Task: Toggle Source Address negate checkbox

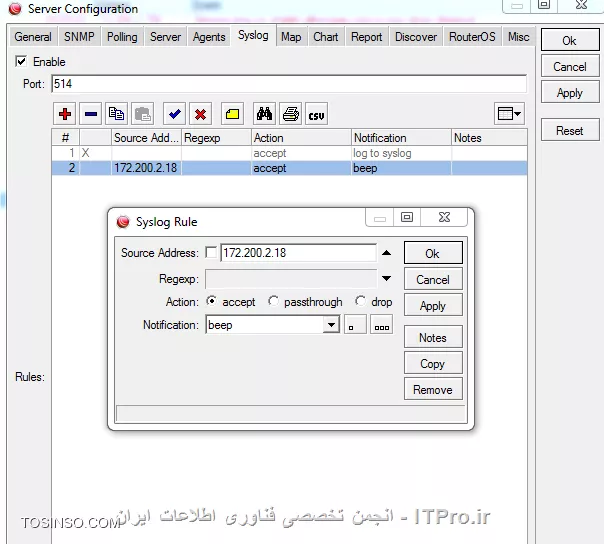Action: pos(211,252)
